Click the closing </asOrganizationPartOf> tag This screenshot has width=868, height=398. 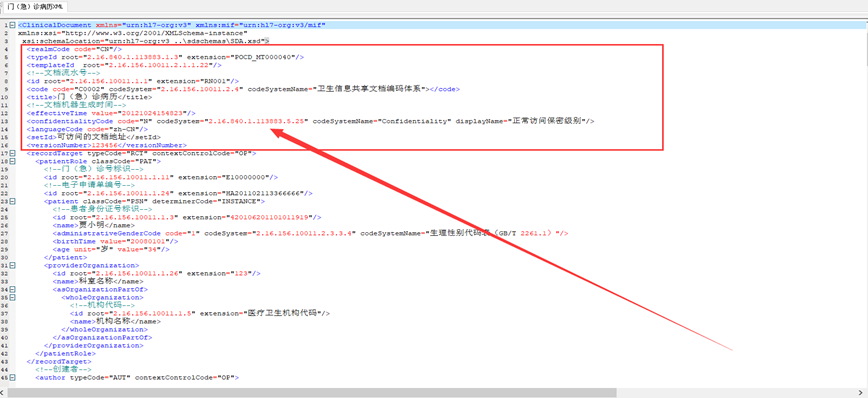[x=102, y=337]
